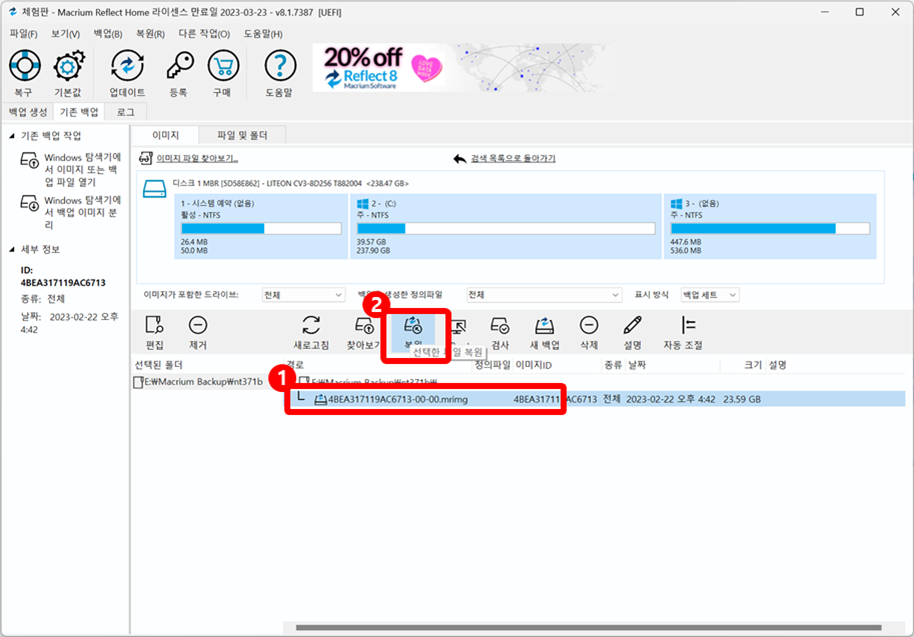Click Windows logo on partition 3

(676, 203)
